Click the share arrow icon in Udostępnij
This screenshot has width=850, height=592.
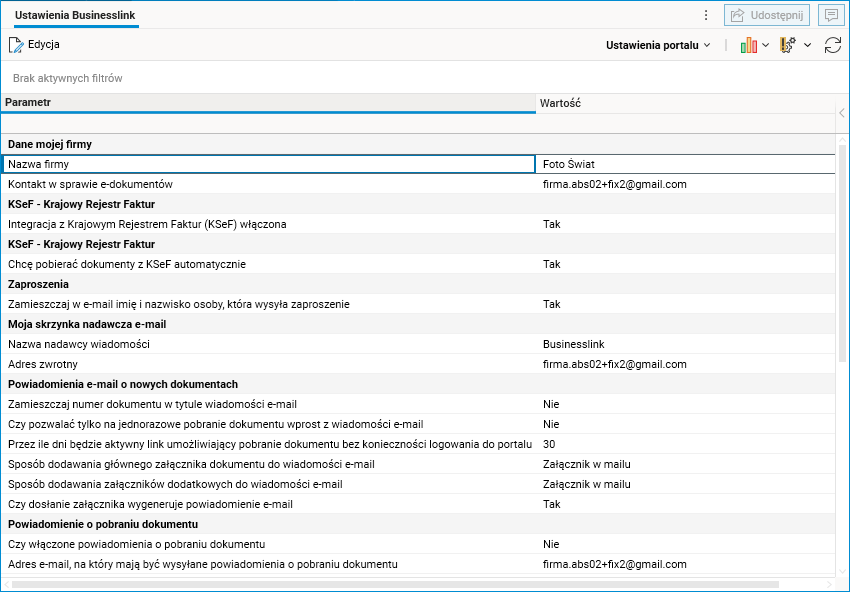coord(737,15)
